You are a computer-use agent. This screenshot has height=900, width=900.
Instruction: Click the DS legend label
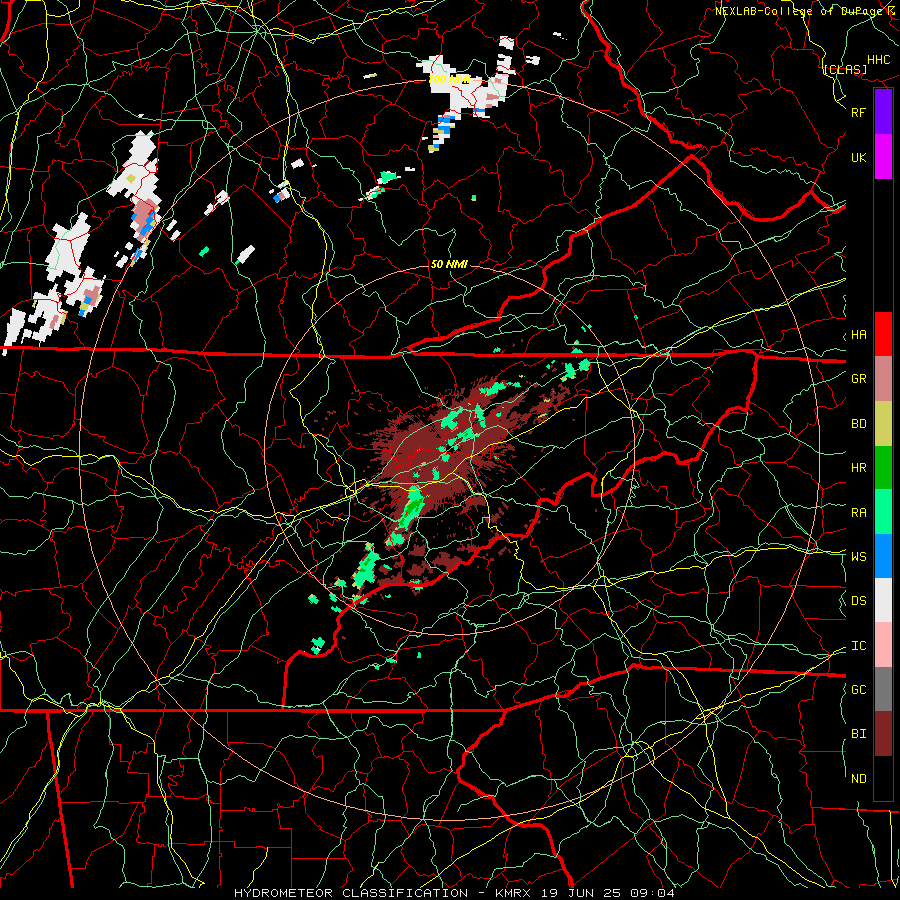click(x=859, y=601)
